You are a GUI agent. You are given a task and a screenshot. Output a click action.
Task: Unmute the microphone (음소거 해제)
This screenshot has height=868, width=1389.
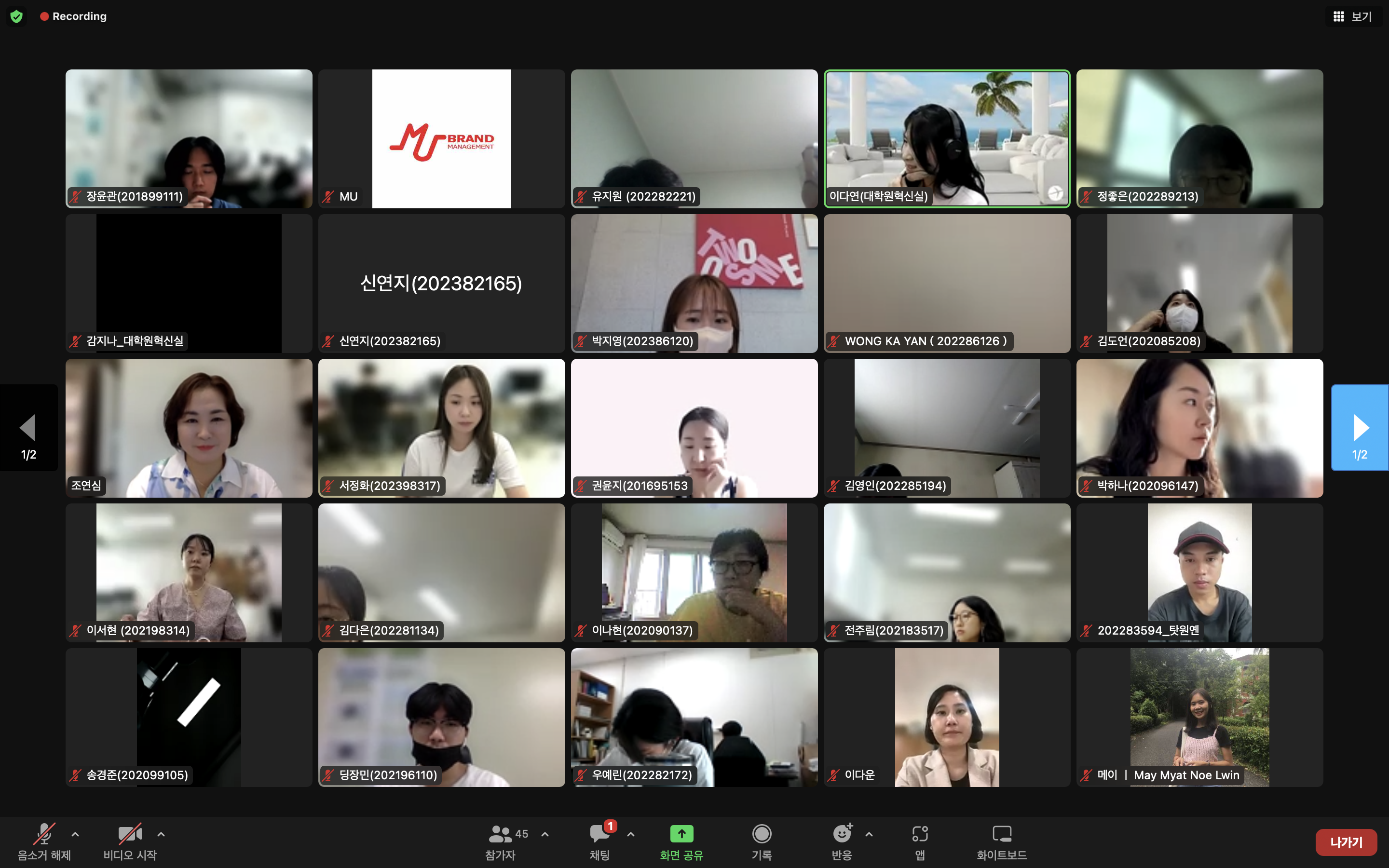pos(44,834)
